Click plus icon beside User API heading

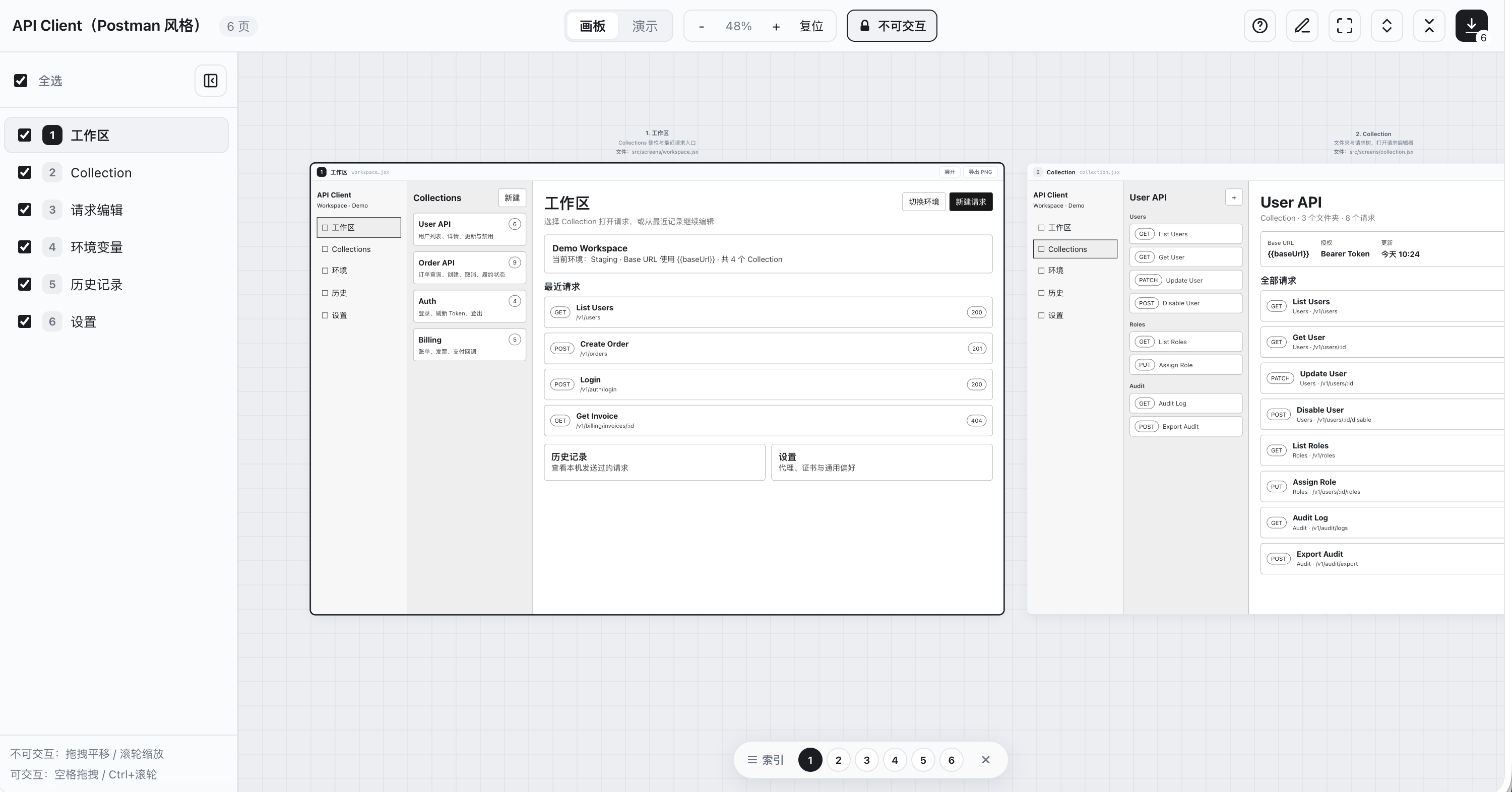tap(1234, 197)
